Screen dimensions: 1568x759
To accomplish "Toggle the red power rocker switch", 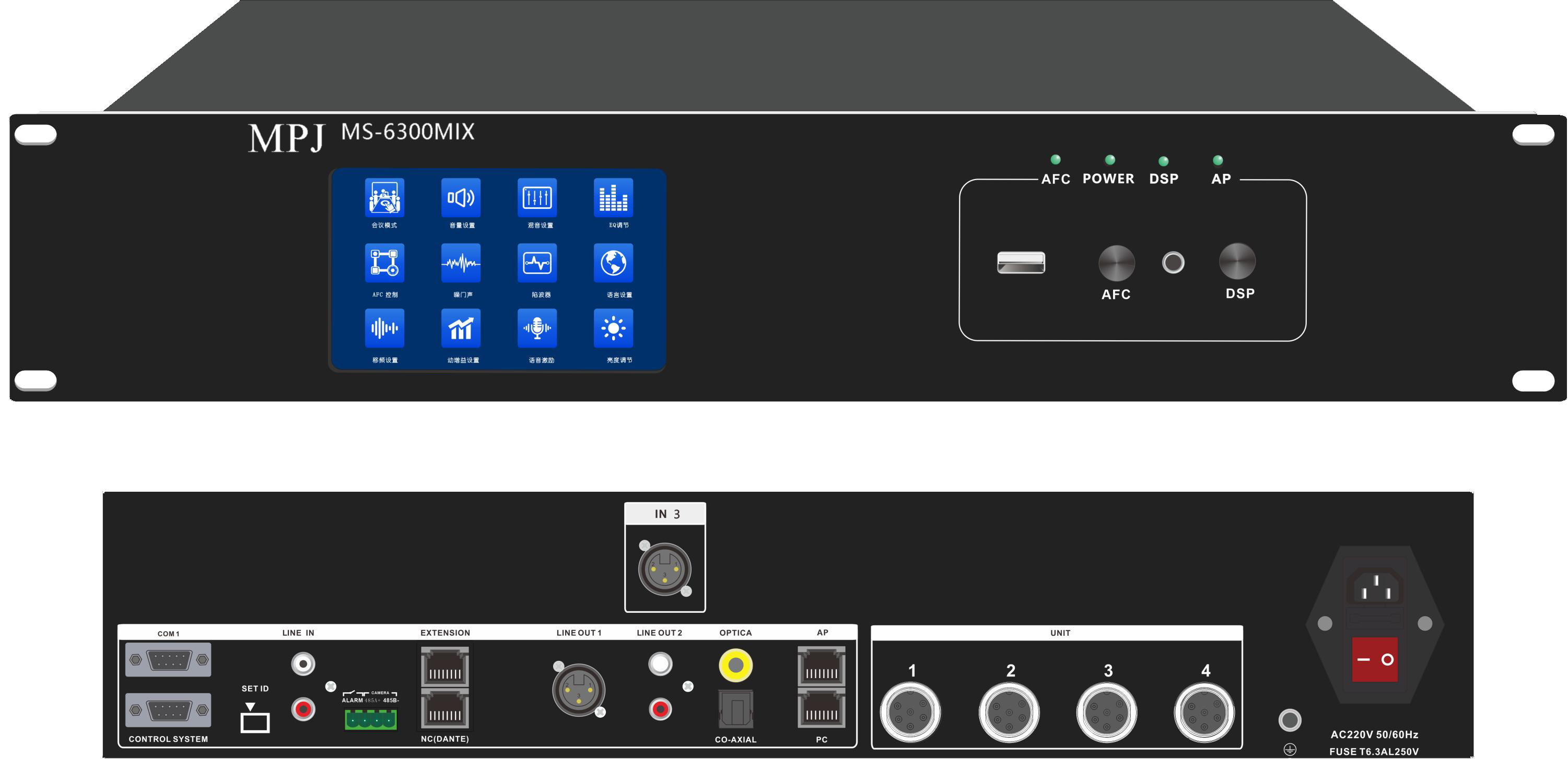I will click(x=1375, y=659).
